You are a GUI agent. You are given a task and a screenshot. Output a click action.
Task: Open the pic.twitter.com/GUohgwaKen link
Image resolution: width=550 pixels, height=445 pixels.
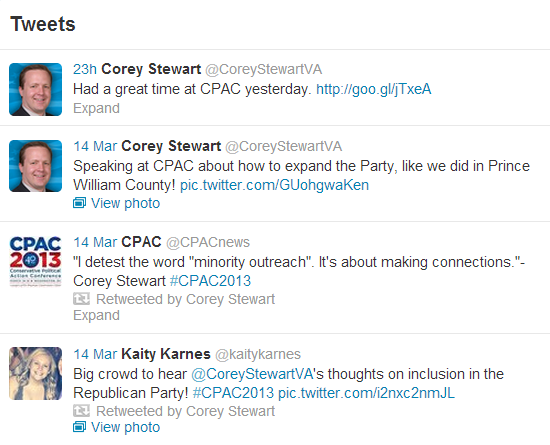274,185
